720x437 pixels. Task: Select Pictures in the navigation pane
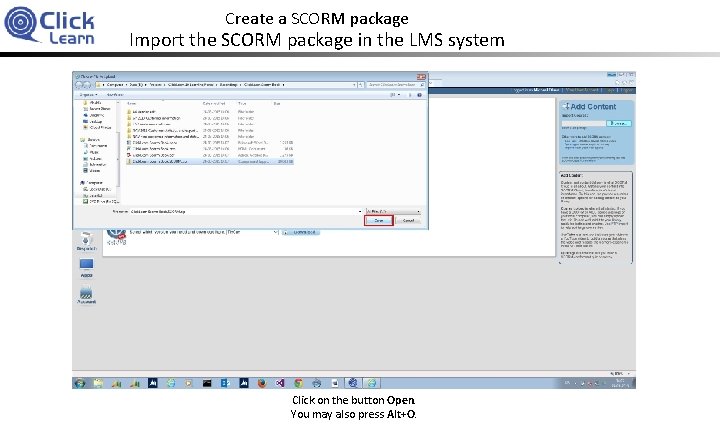point(93,158)
